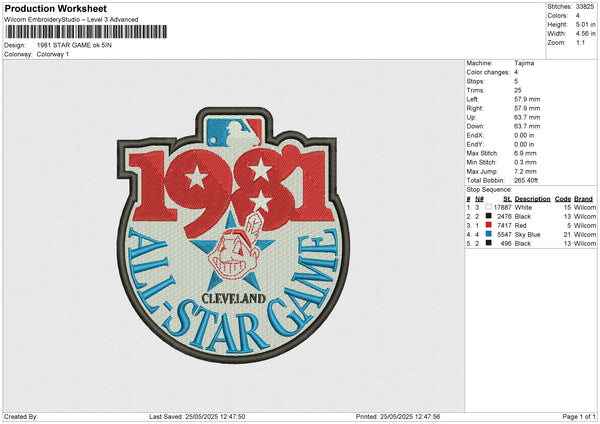600x424 pixels.
Task: Click the 'Page 1 of 1' indicator
Action: click(x=579, y=416)
